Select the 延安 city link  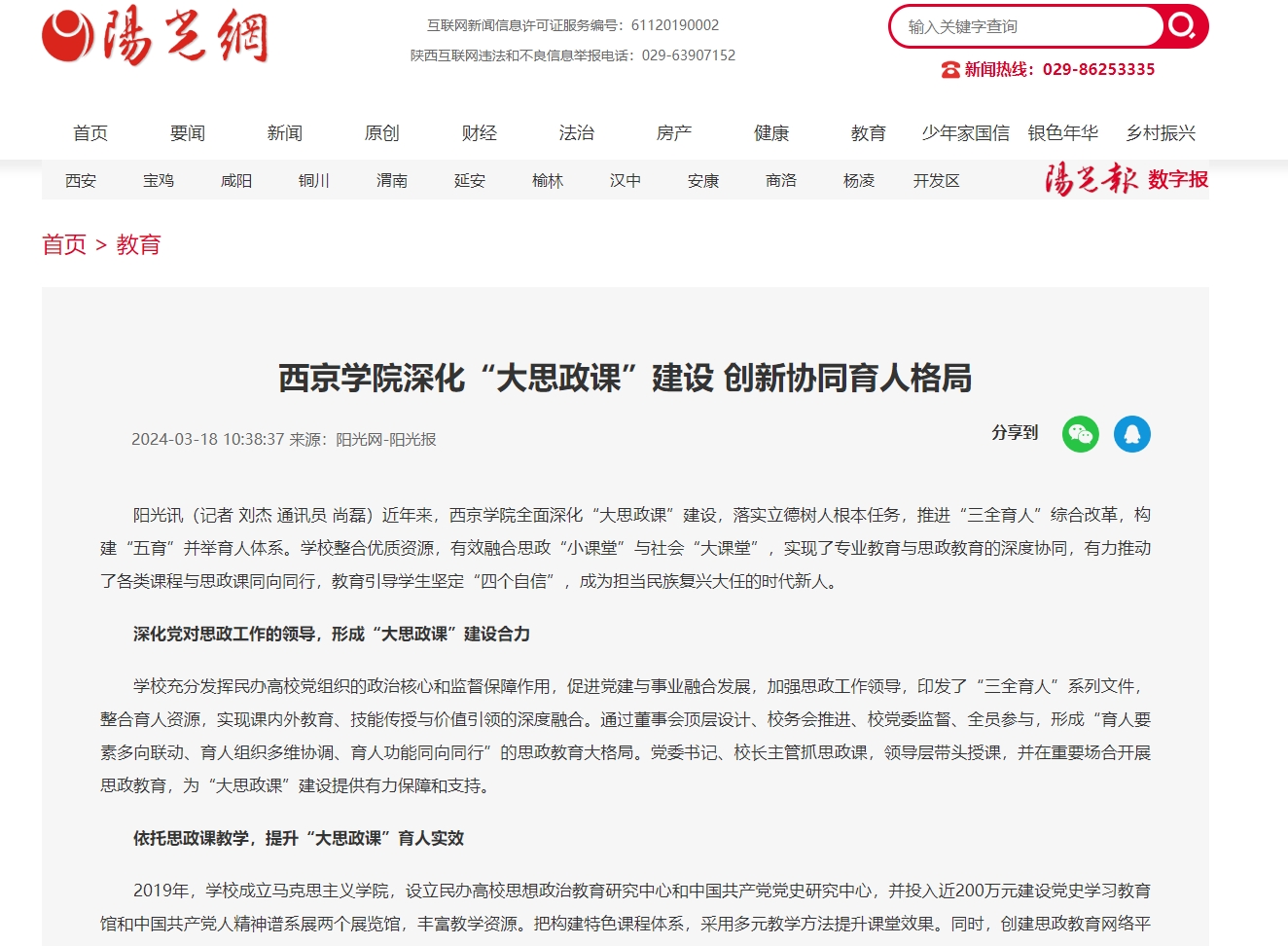pyautogui.click(x=470, y=181)
